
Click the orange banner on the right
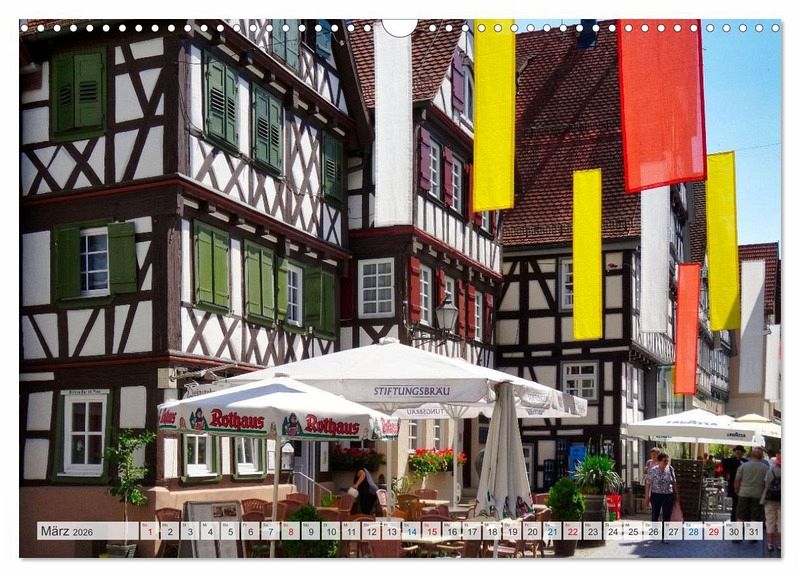686,328
